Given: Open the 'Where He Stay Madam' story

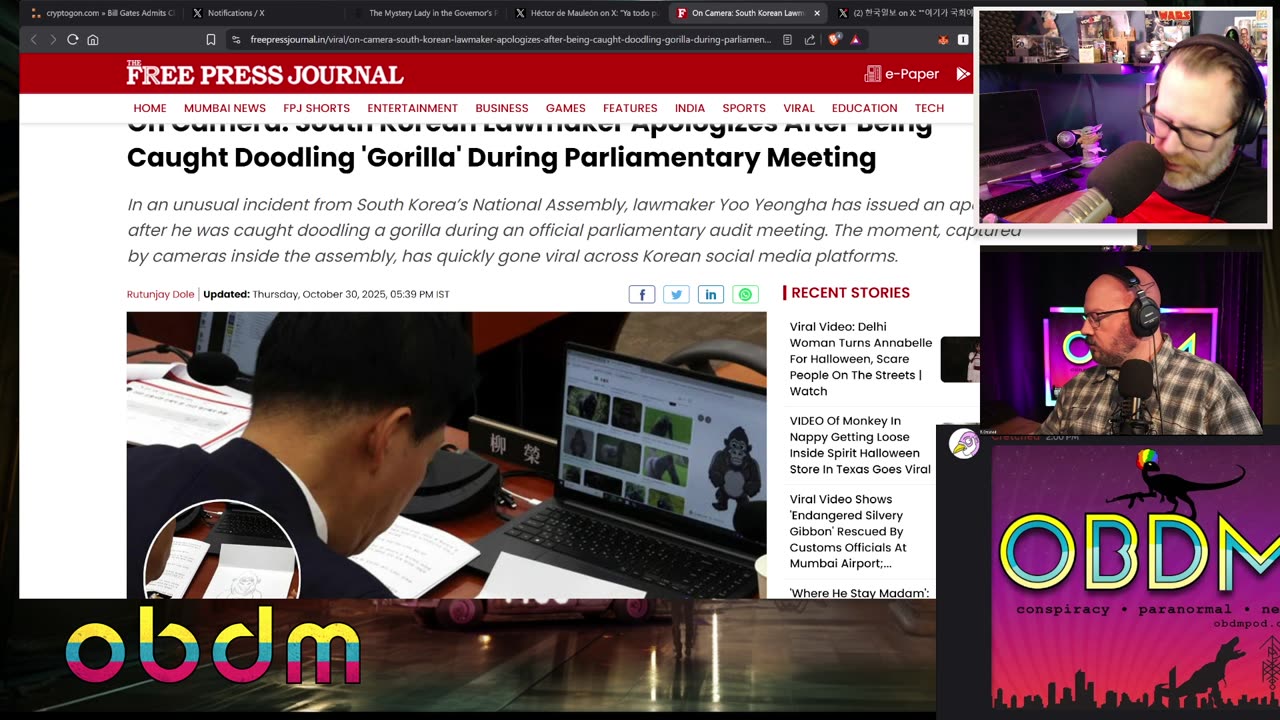Looking at the screenshot, I should pyautogui.click(x=859, y=592).
